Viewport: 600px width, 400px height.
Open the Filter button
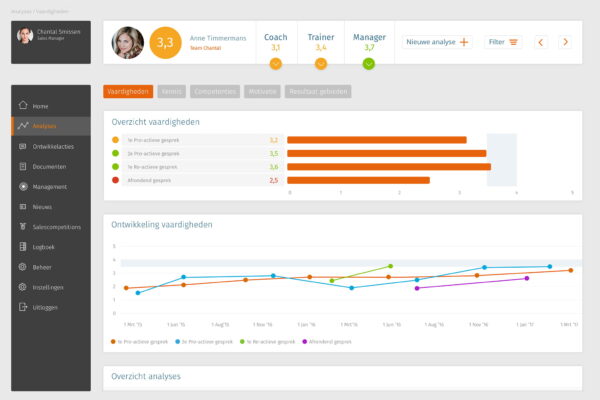[503, 42]
